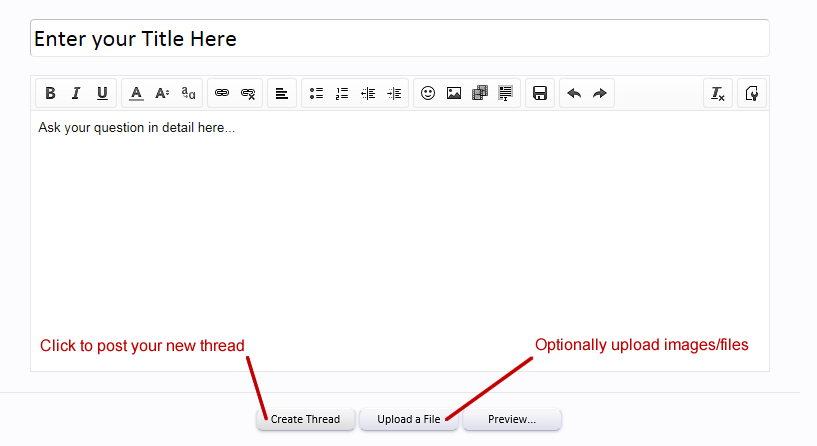The image size is (817, 446).
Task: Open the text alignment dropdown
Action: pos(282,93)
